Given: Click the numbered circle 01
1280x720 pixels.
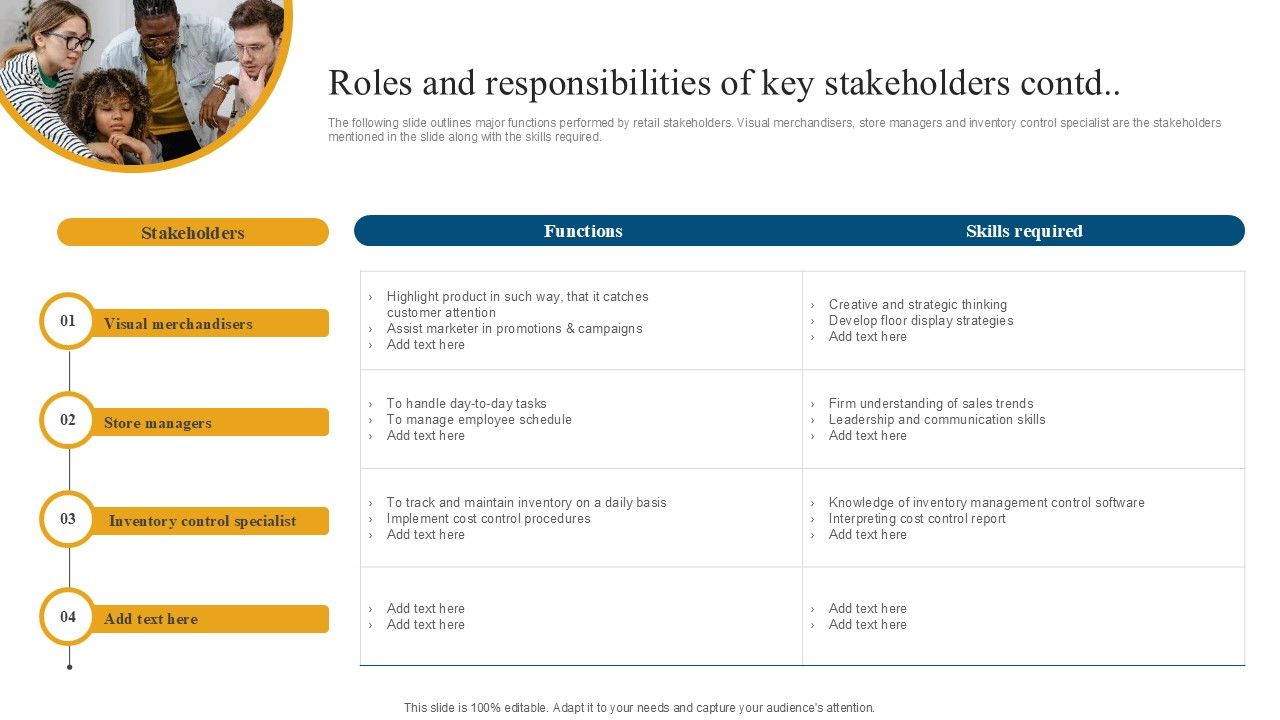Looking at the screenshot, I should [x=68, y=321].
